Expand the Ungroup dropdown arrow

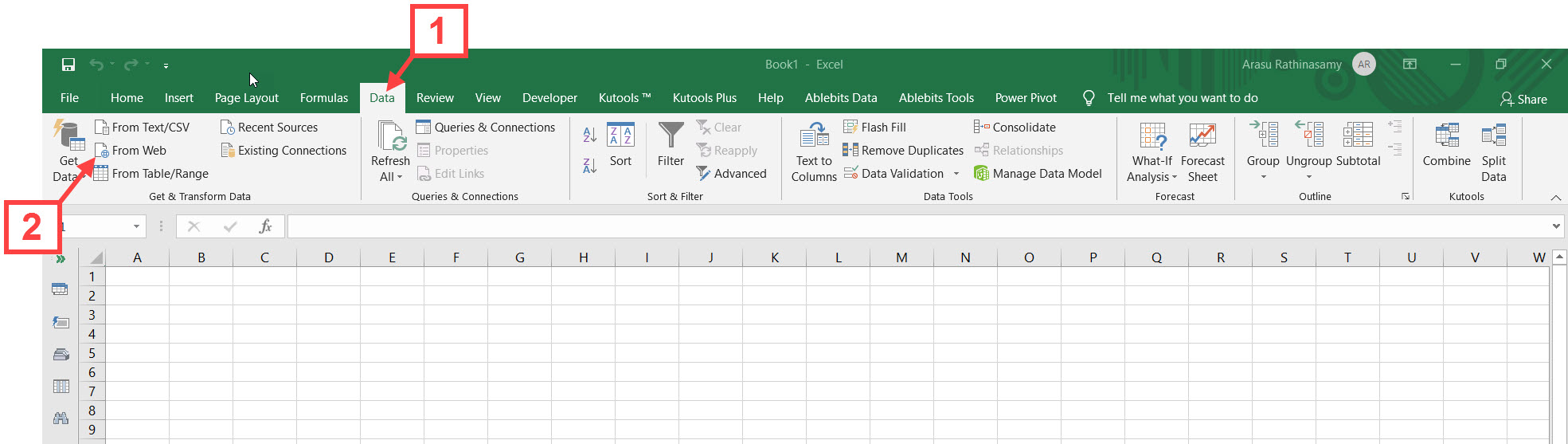pyautogui.click(x=1308, y=177)
